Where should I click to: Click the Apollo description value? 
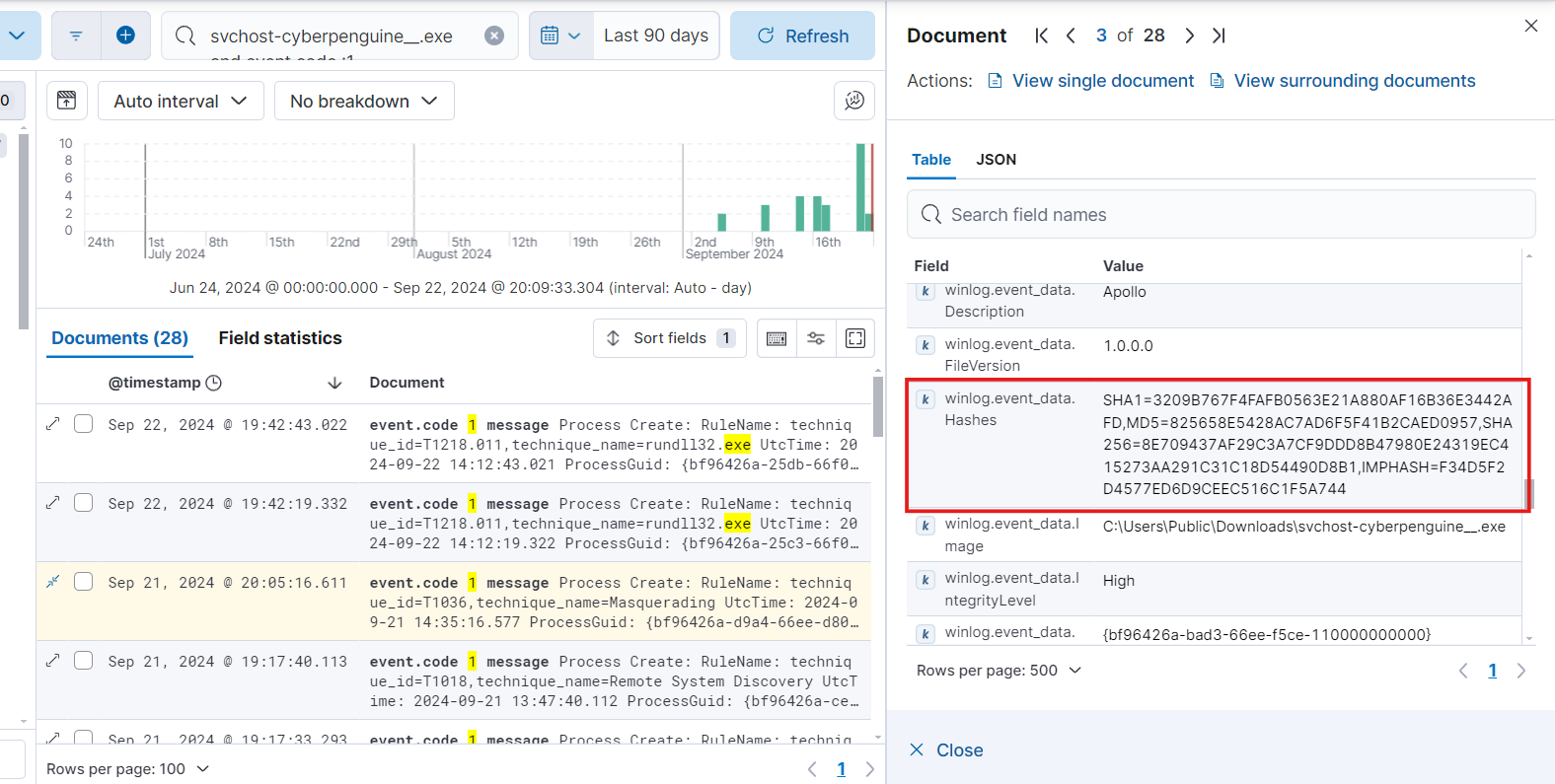(1125, 292)
